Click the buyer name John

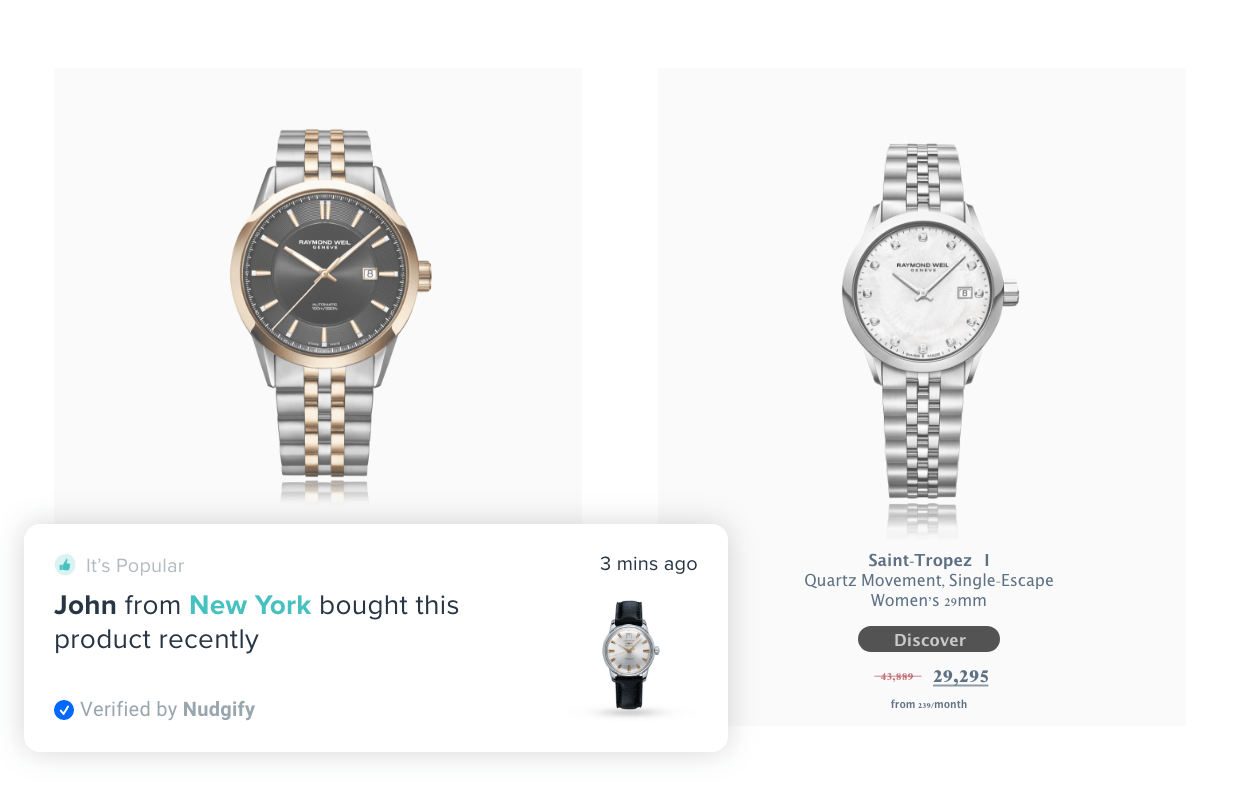point(85,605)
